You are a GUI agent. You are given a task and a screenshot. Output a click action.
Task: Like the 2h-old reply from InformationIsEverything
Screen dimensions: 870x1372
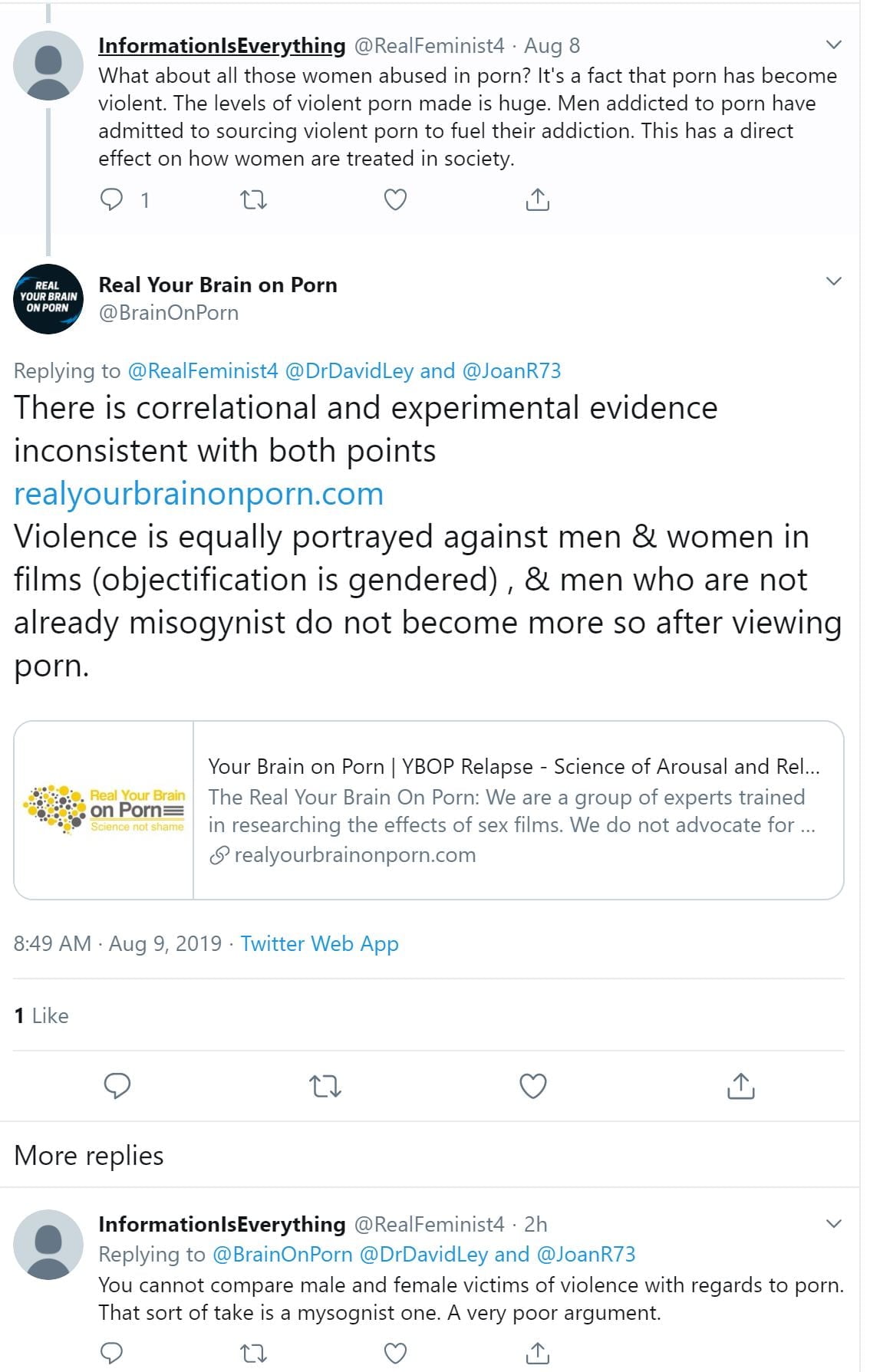394,1354
